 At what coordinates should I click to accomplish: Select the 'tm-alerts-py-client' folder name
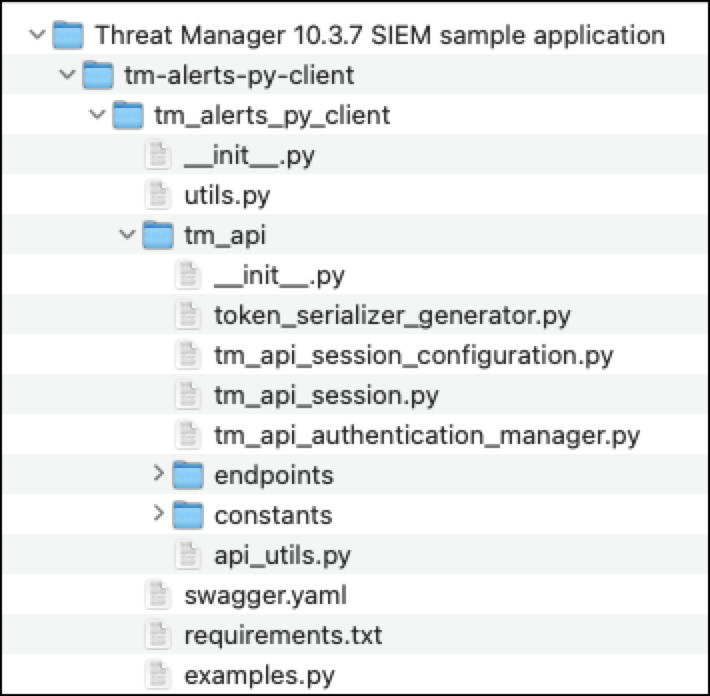(239, 75)
